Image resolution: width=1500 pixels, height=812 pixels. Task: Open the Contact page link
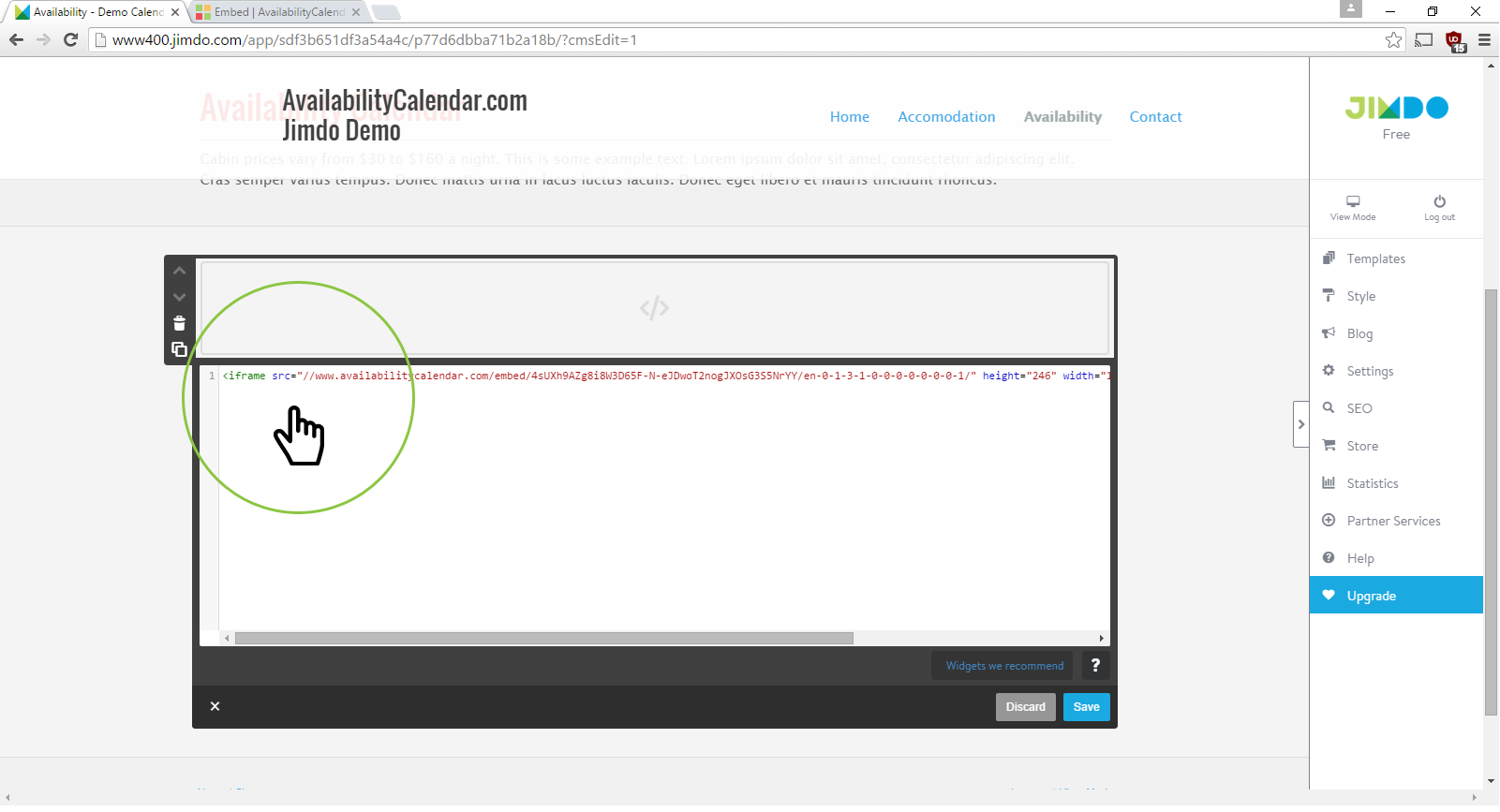coord(1155,116)
